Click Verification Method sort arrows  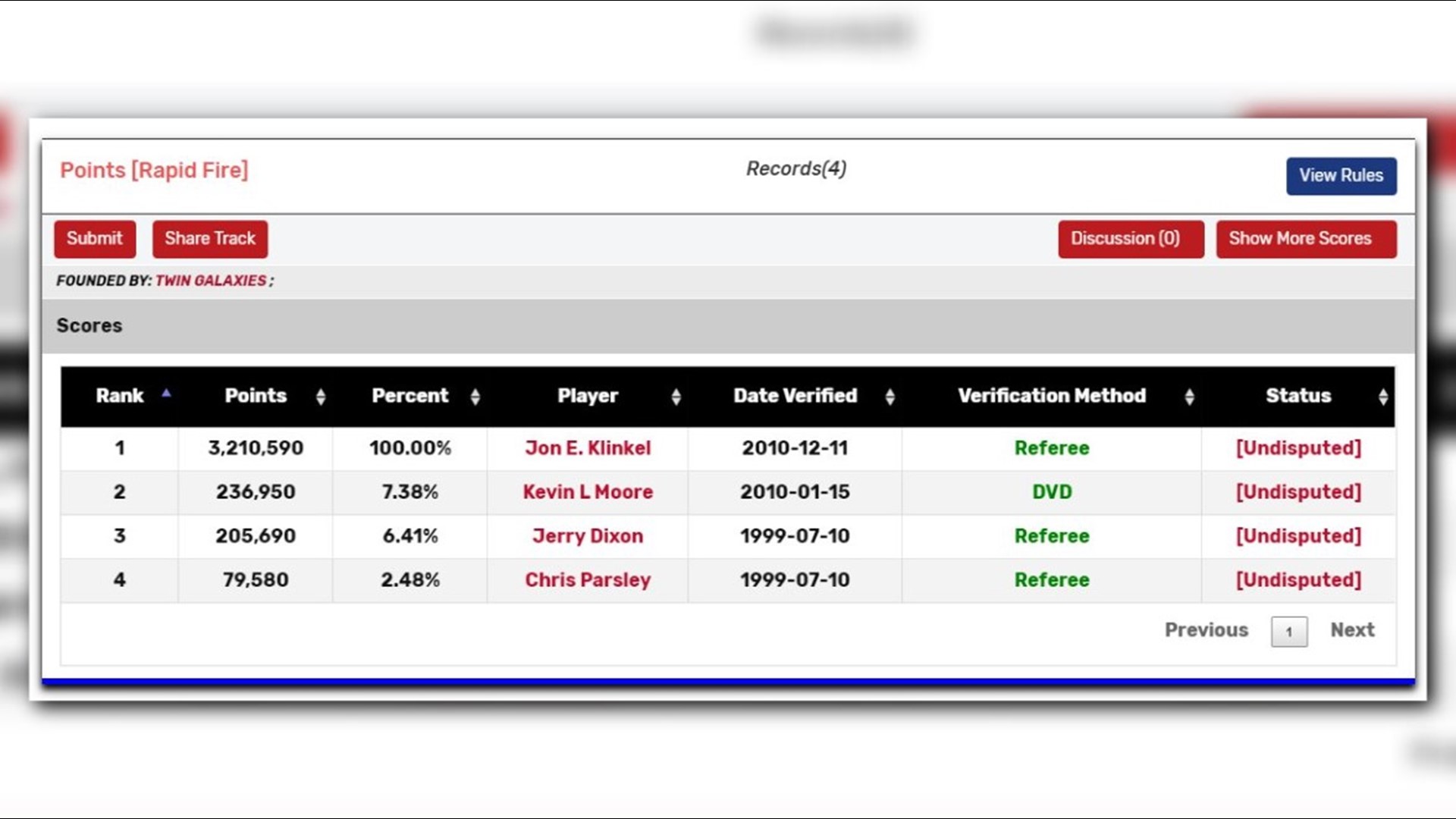coord(1189,397)
